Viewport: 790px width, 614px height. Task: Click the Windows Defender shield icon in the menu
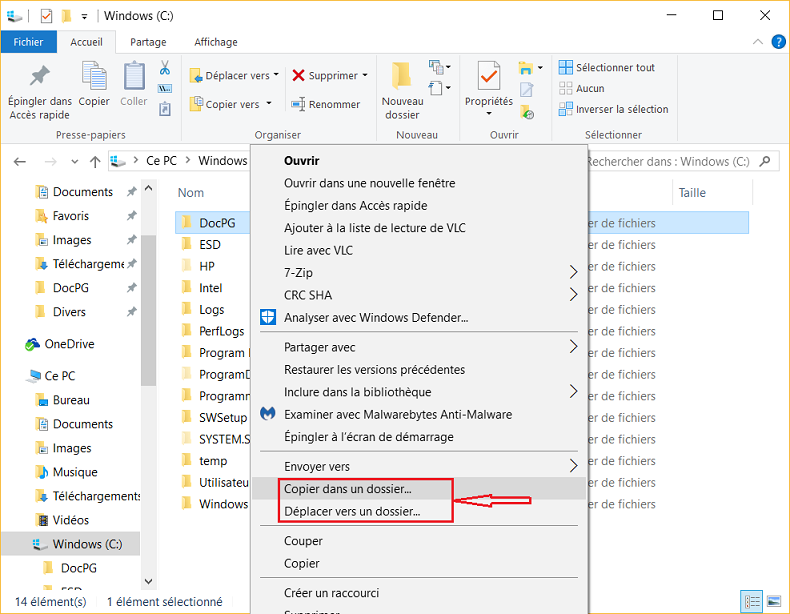(268, 317)
